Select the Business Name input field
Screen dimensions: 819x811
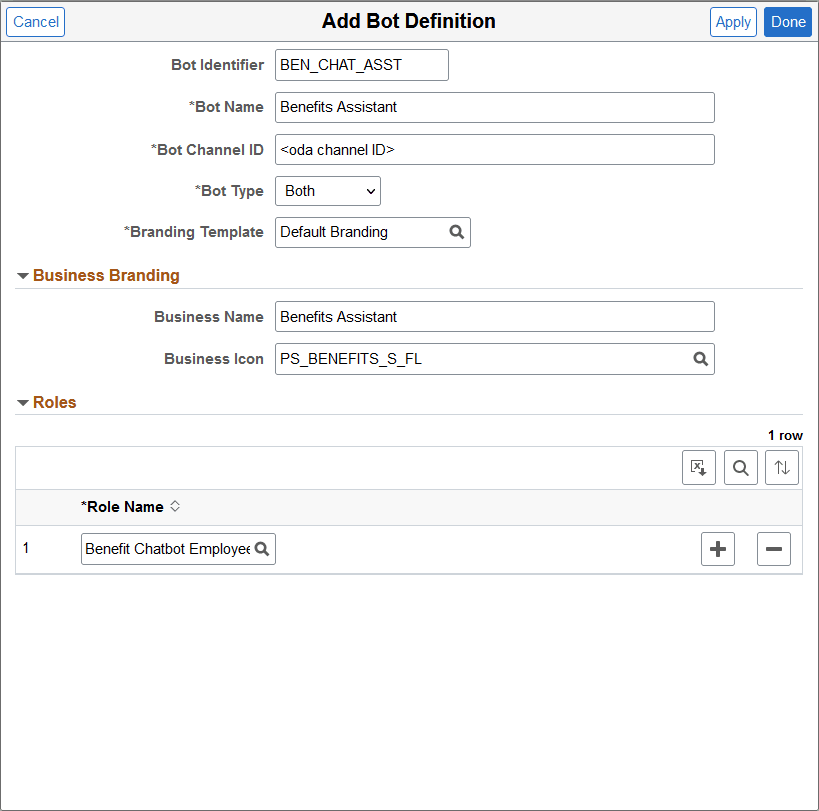point(494,316)
